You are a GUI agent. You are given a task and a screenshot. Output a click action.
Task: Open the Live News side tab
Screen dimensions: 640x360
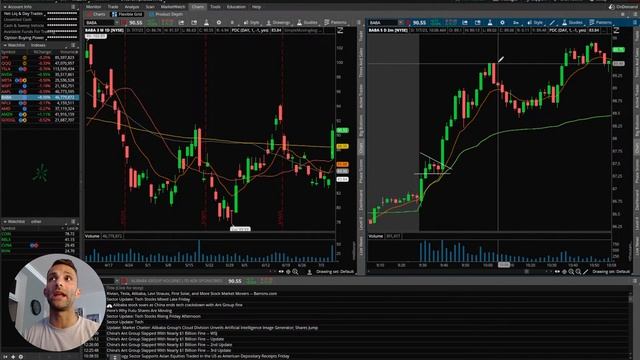(x=361, y=246)
